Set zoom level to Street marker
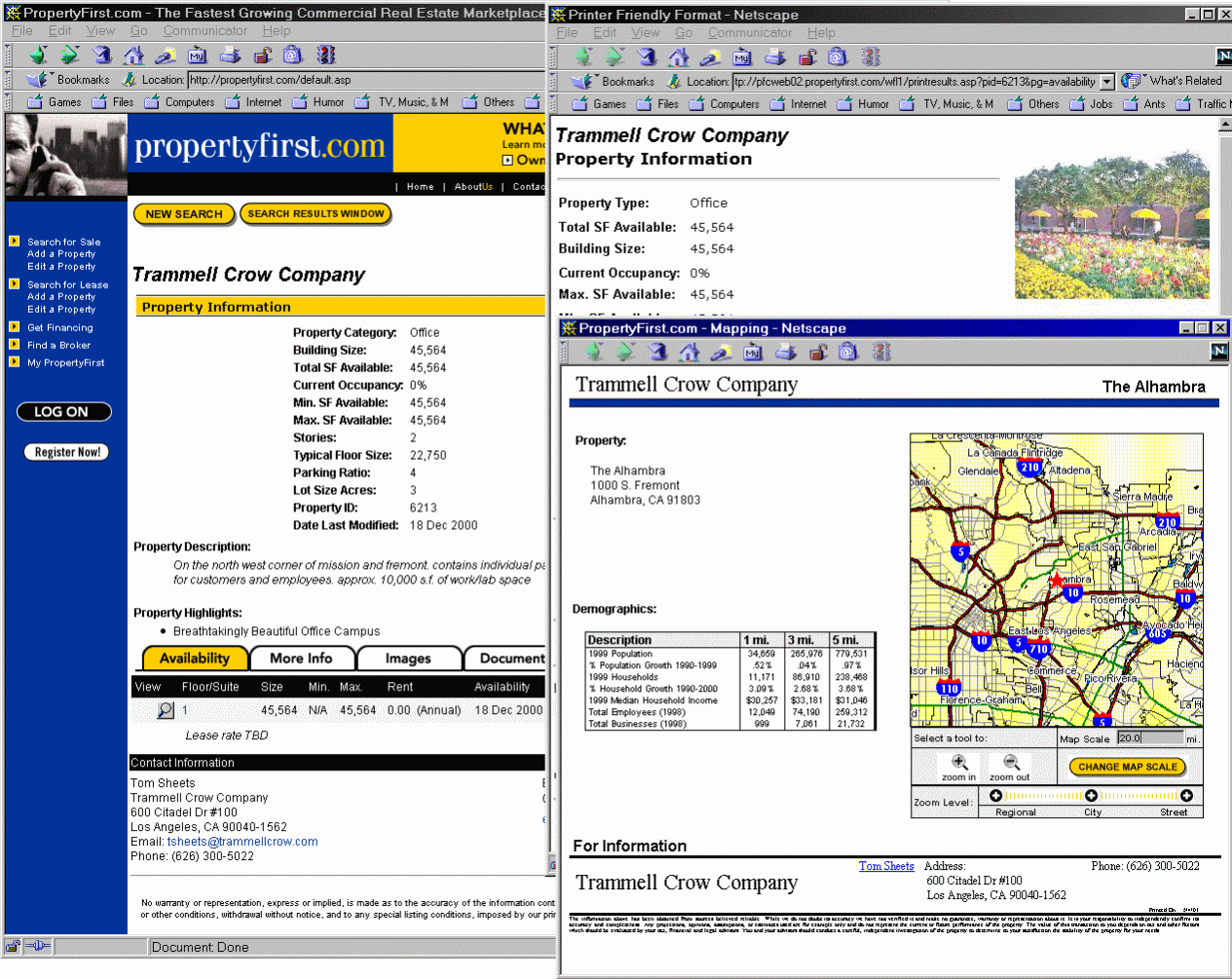 [x=1186, y=796]
